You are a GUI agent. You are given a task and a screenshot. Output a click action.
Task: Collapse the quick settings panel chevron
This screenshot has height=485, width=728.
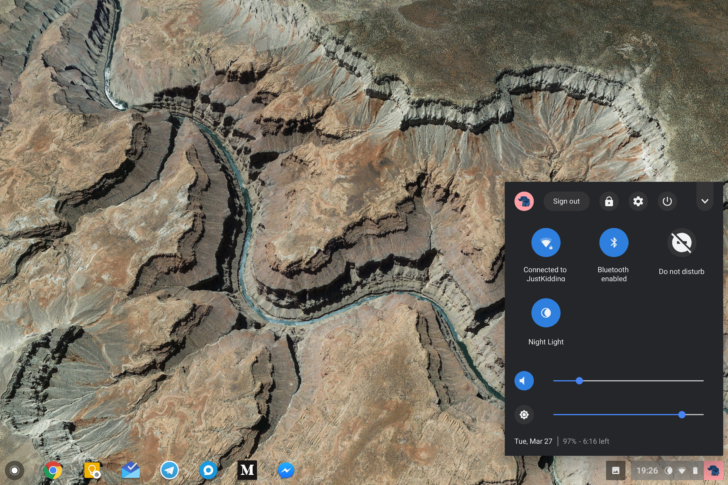tap(704, 201)
